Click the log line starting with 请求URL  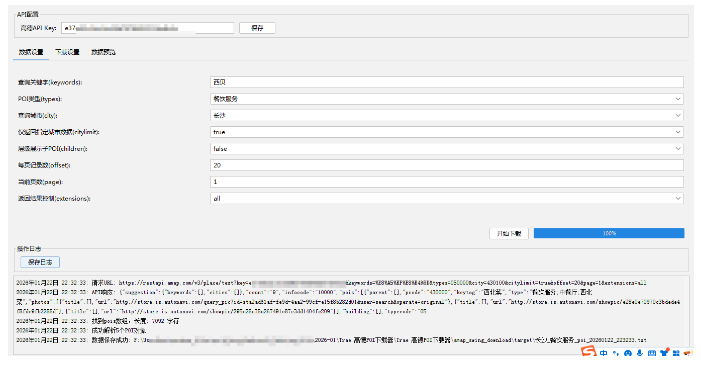tap(331, 283)
